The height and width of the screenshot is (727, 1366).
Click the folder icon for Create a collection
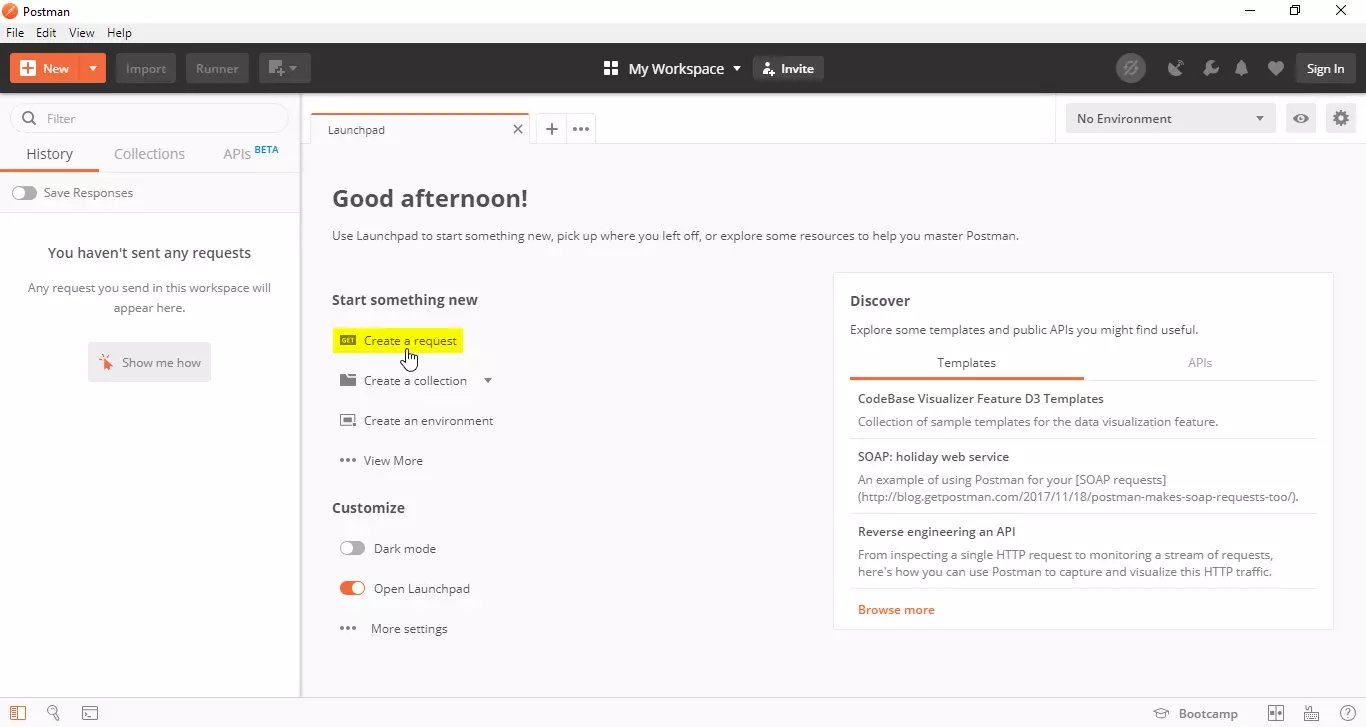tap(348, 380)
